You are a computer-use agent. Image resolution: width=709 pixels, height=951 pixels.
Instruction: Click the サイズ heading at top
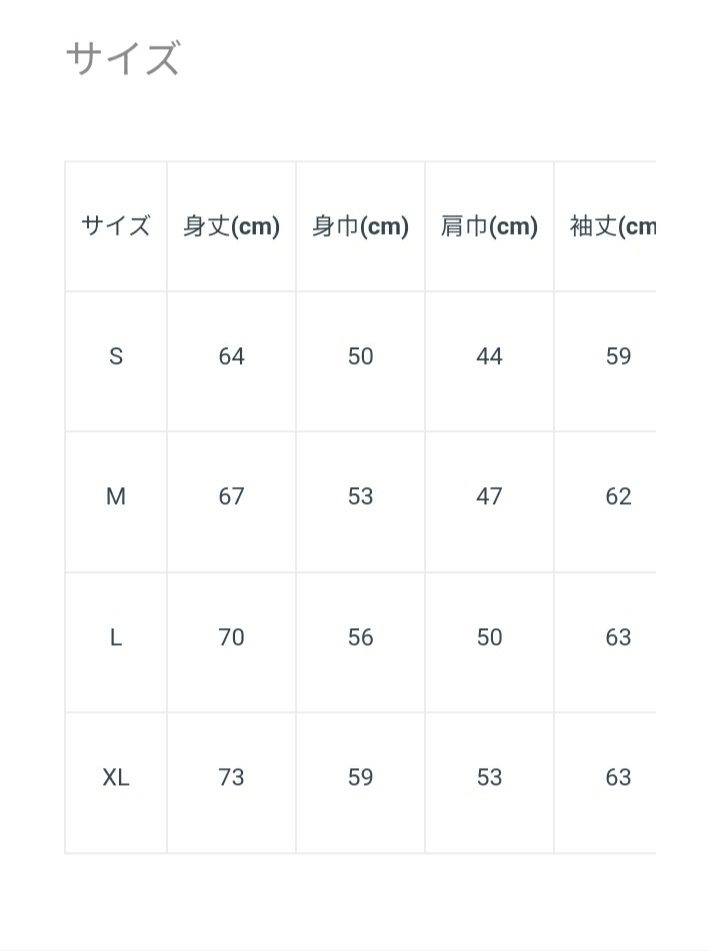pyautogui.click(x=122, y=59)
